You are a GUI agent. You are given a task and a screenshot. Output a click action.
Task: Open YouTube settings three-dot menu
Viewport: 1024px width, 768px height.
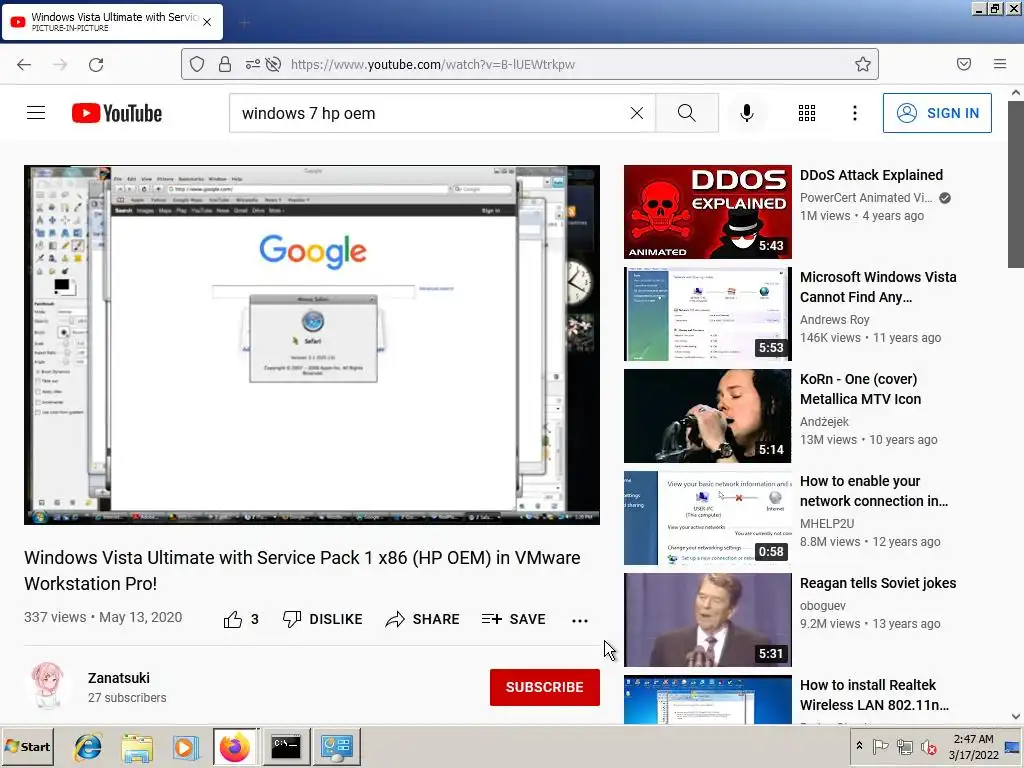(x=855, y=113)
